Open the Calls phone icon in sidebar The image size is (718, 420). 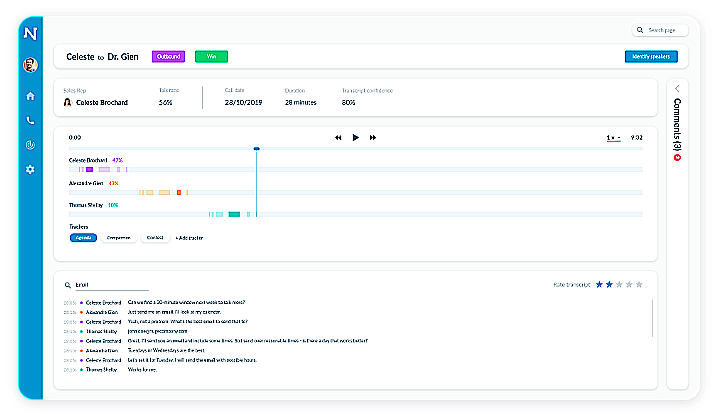[x=30, y=120]
